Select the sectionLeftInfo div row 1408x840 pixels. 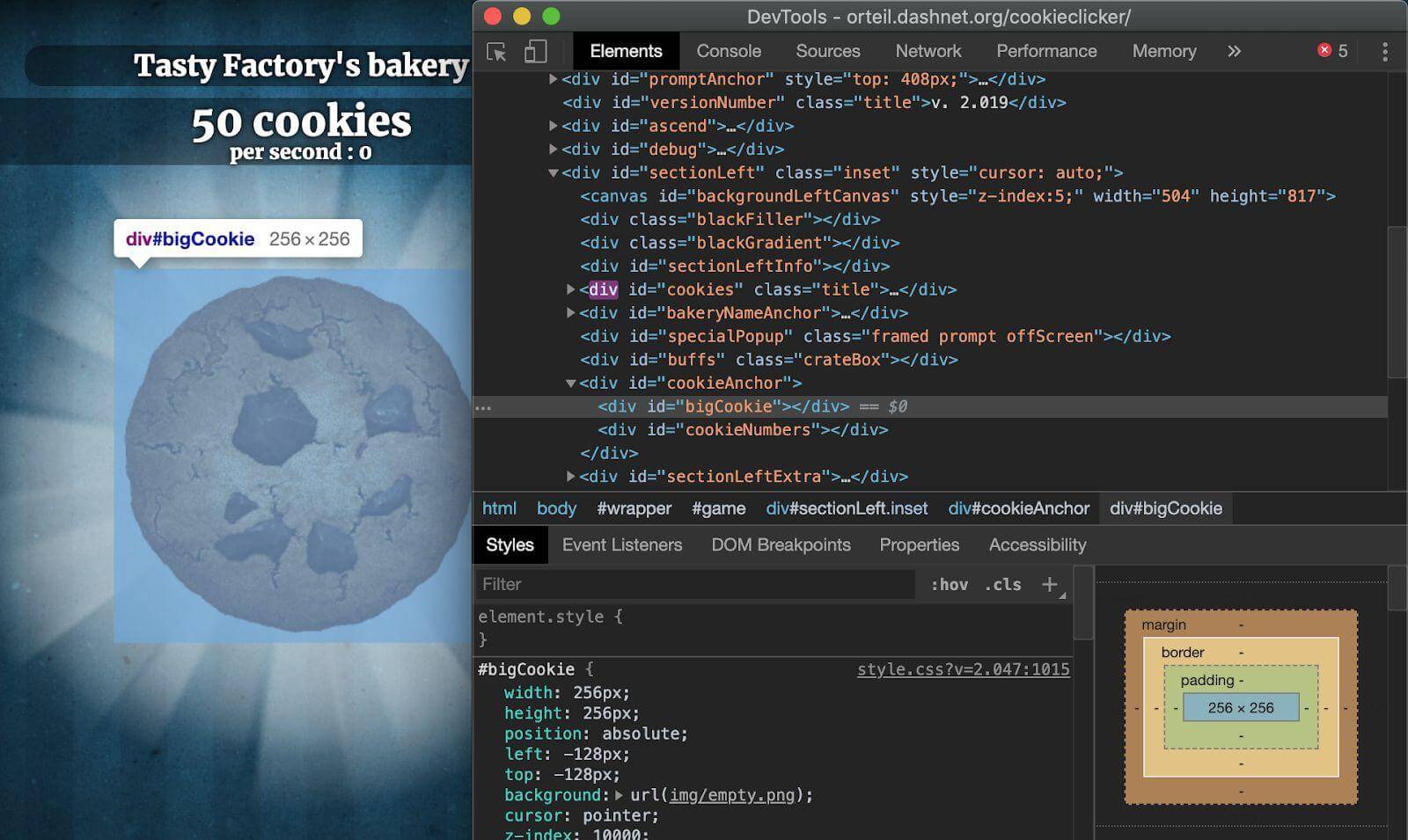coord(735,267)
